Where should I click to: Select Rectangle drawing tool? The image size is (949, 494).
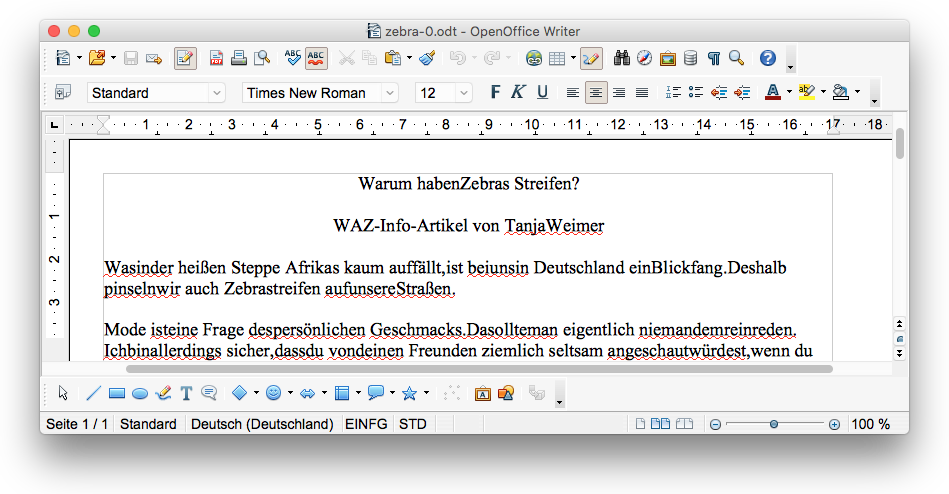(117, 394)
